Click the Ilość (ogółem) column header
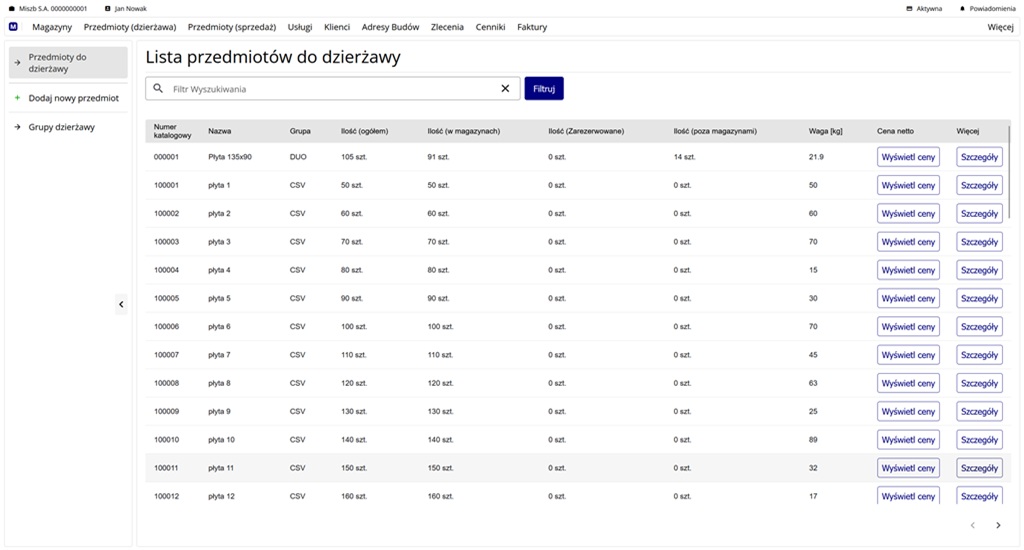This screenshot has width=1024, height=550. point(364,131)
